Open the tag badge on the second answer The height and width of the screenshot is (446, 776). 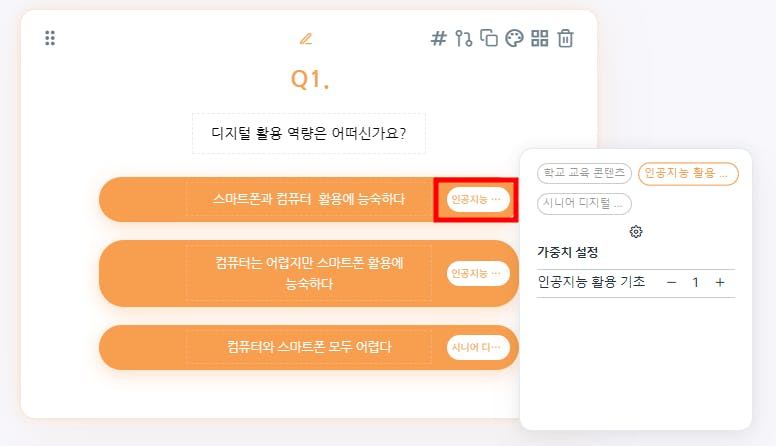[x=478, y=273]
